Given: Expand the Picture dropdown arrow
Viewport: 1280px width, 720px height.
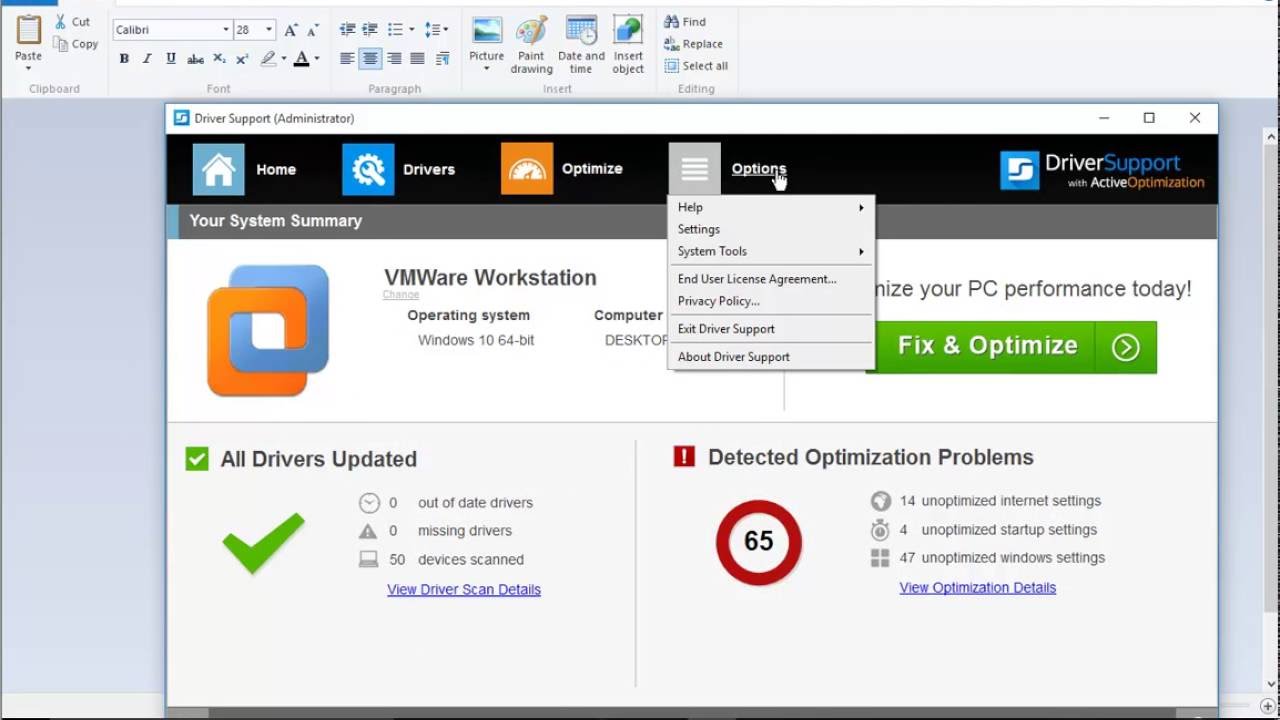Looking at the screenshot, I should point(487,69).
